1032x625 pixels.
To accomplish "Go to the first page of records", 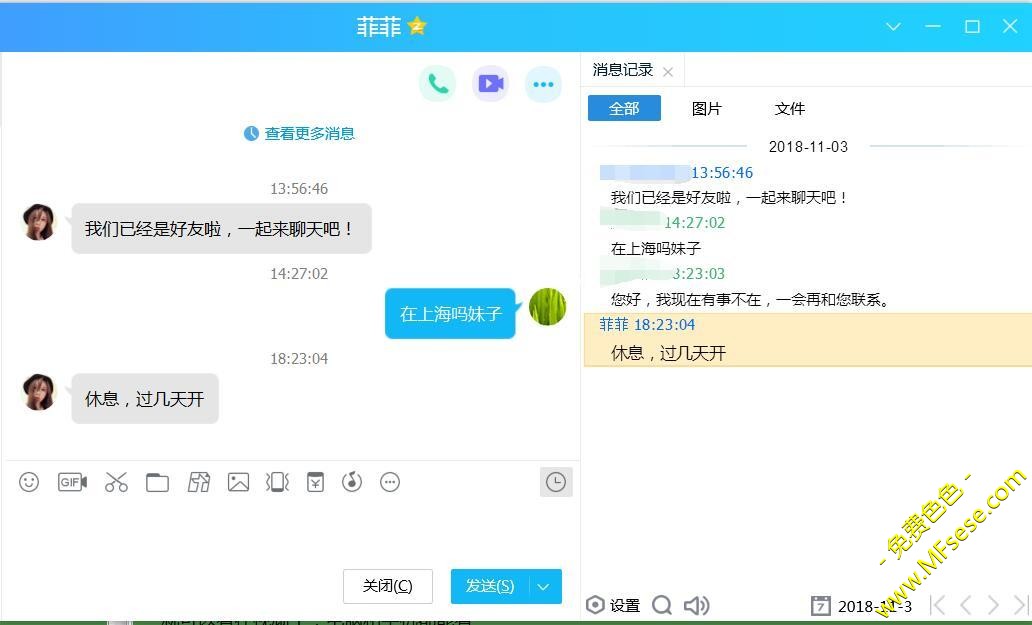I will (938, 605).
